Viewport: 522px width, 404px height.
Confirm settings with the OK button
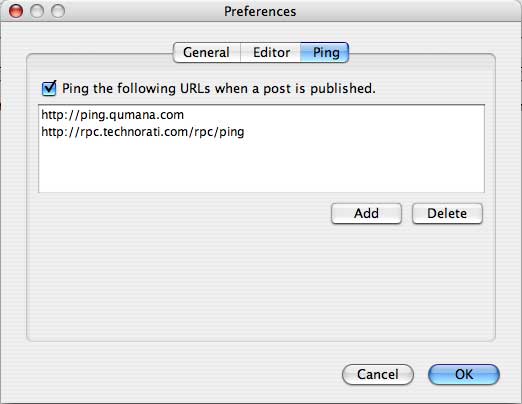(x=464, y=374)
